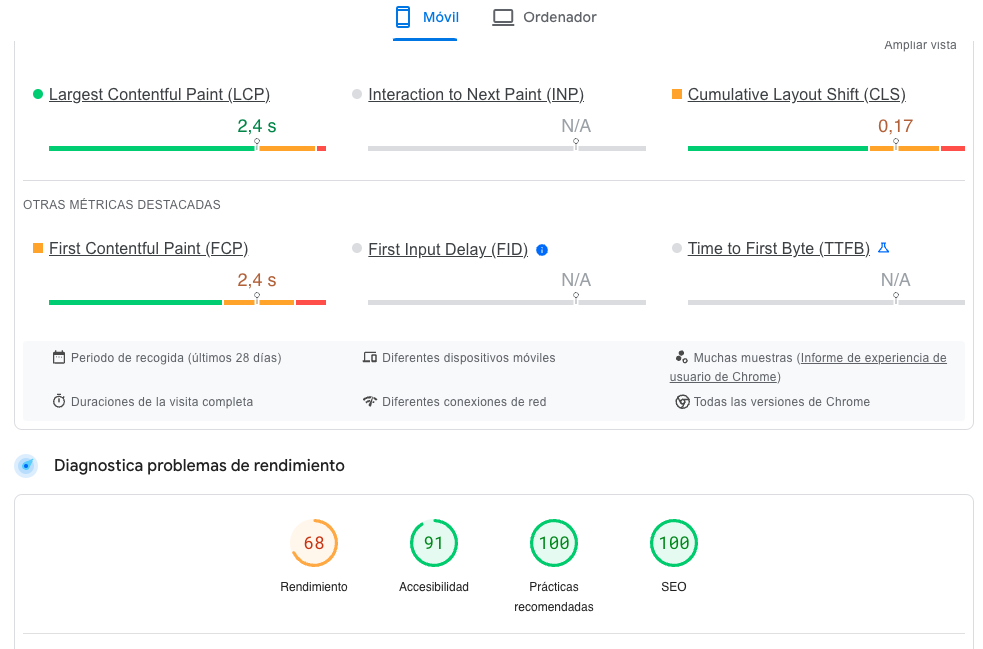Switch to the Móvil tab
This screenshot has width=983, height=649.
425,18
